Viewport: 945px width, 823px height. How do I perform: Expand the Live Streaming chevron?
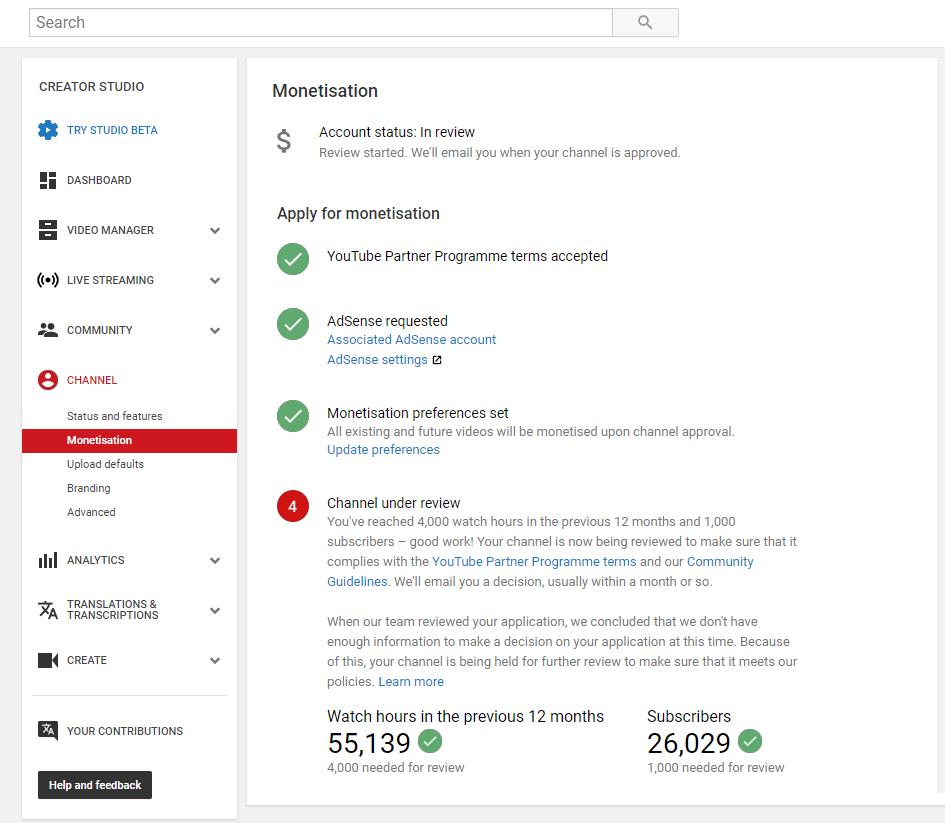click(x=215, y=280)
